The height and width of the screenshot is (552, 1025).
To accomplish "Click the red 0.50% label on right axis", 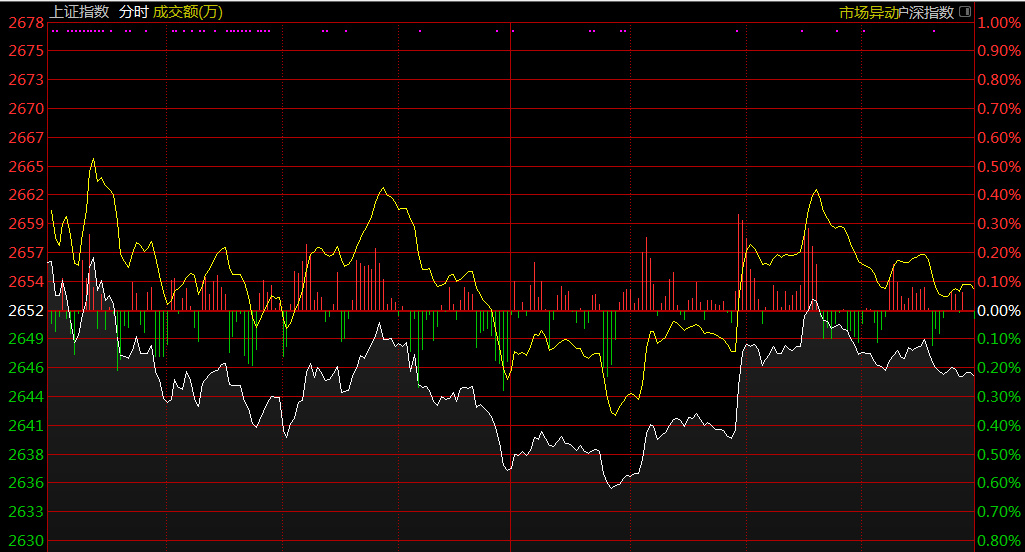I will coord(999,166).
